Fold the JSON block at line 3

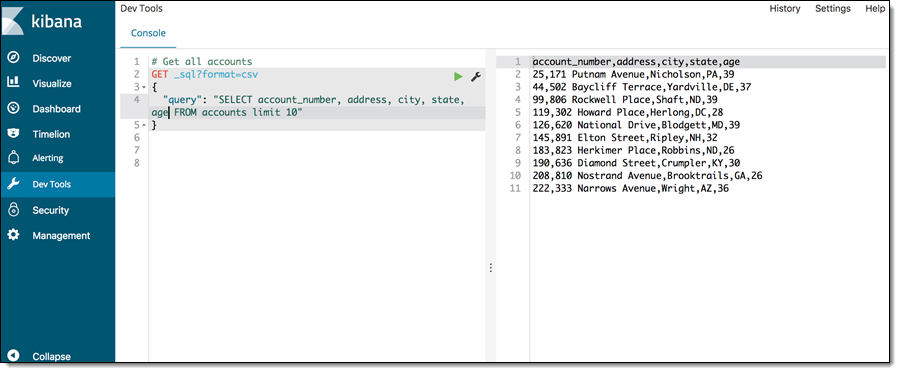[x=145, y=87]
